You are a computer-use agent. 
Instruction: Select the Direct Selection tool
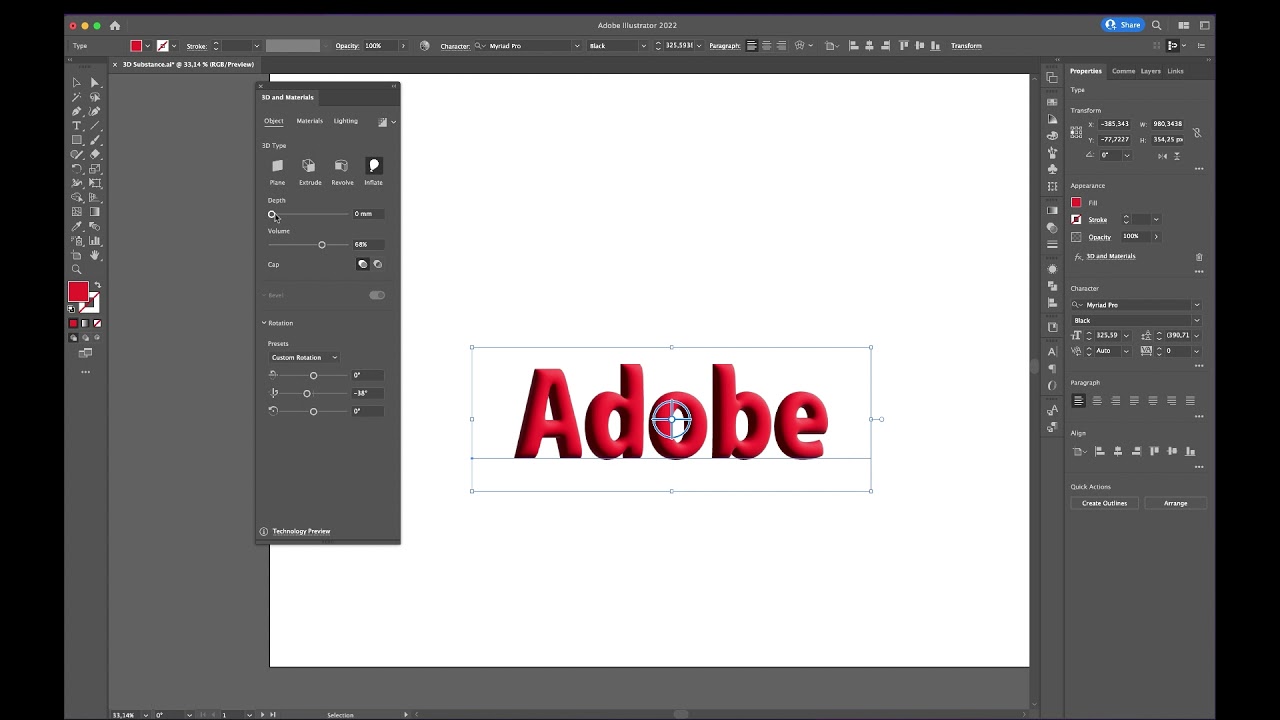(95, 83)
